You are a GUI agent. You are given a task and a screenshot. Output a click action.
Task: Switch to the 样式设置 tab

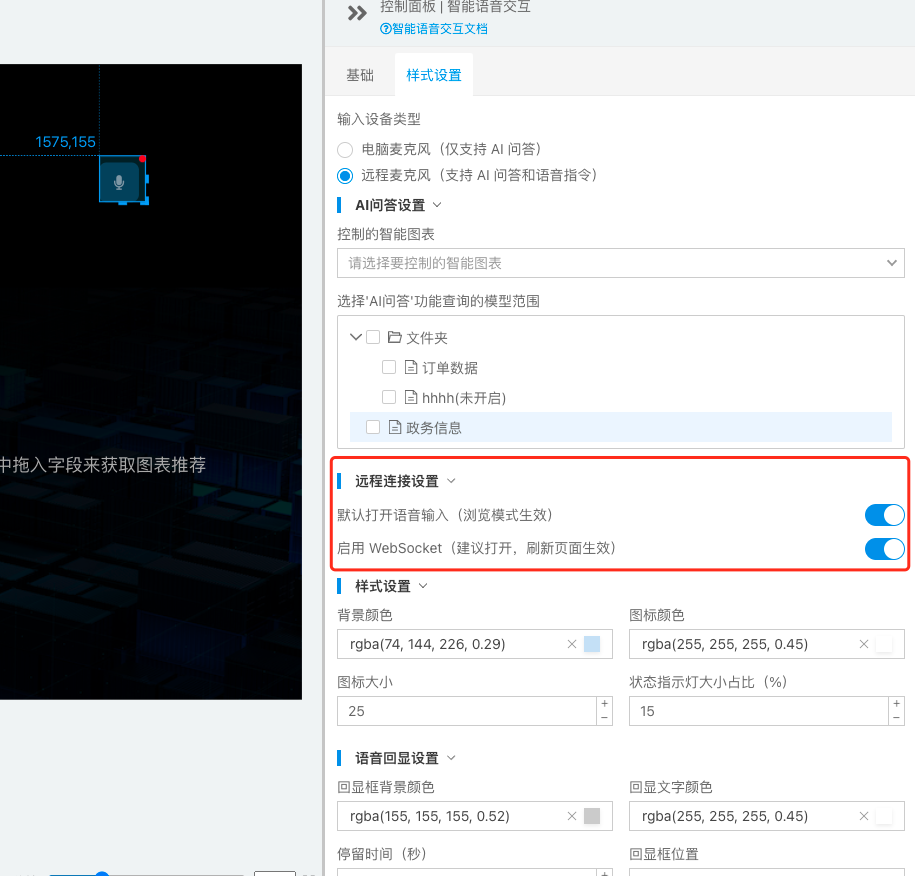tap(434, 75)
